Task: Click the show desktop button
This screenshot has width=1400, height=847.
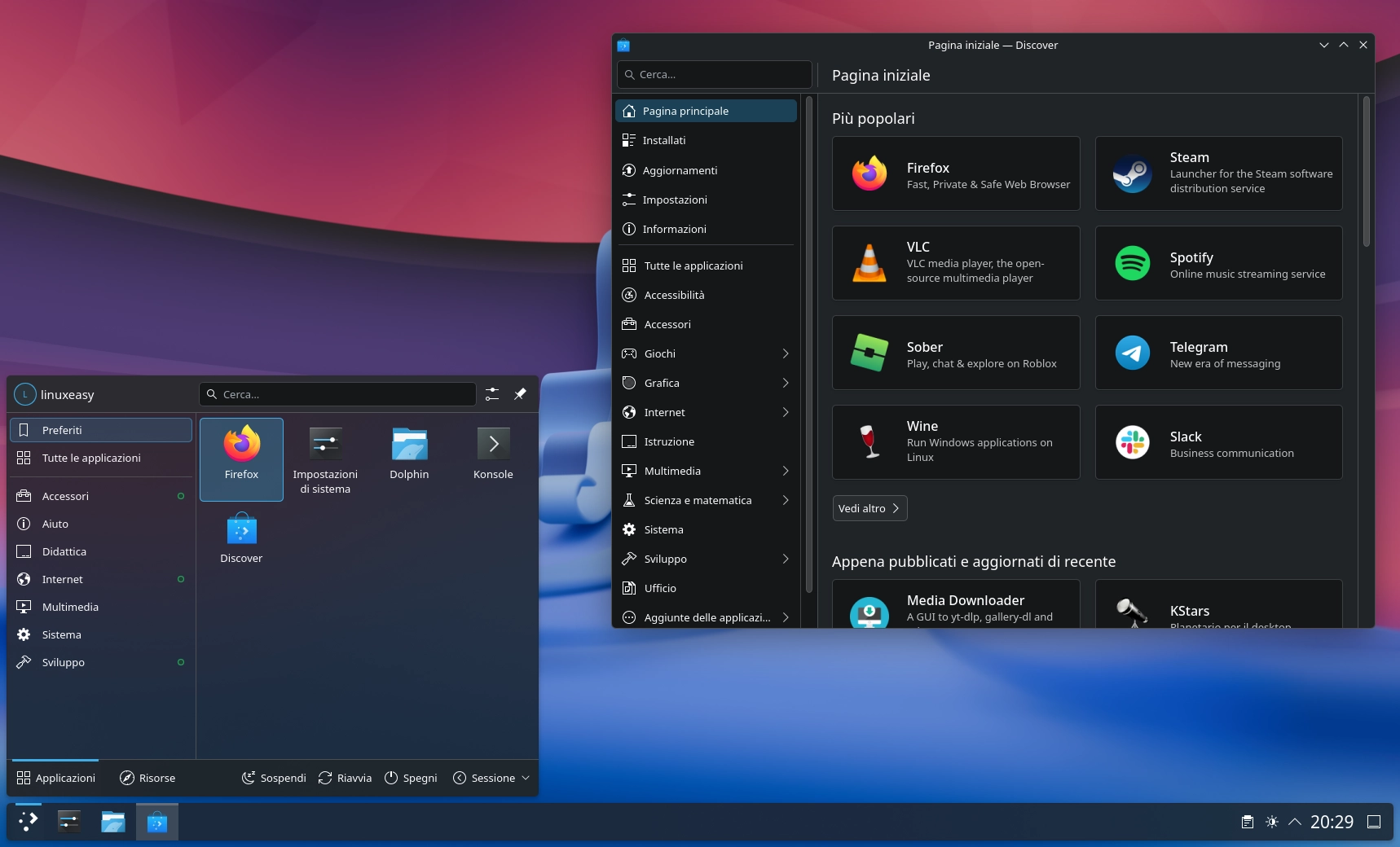Action: pyautogui.click(x=1374, y=822)
